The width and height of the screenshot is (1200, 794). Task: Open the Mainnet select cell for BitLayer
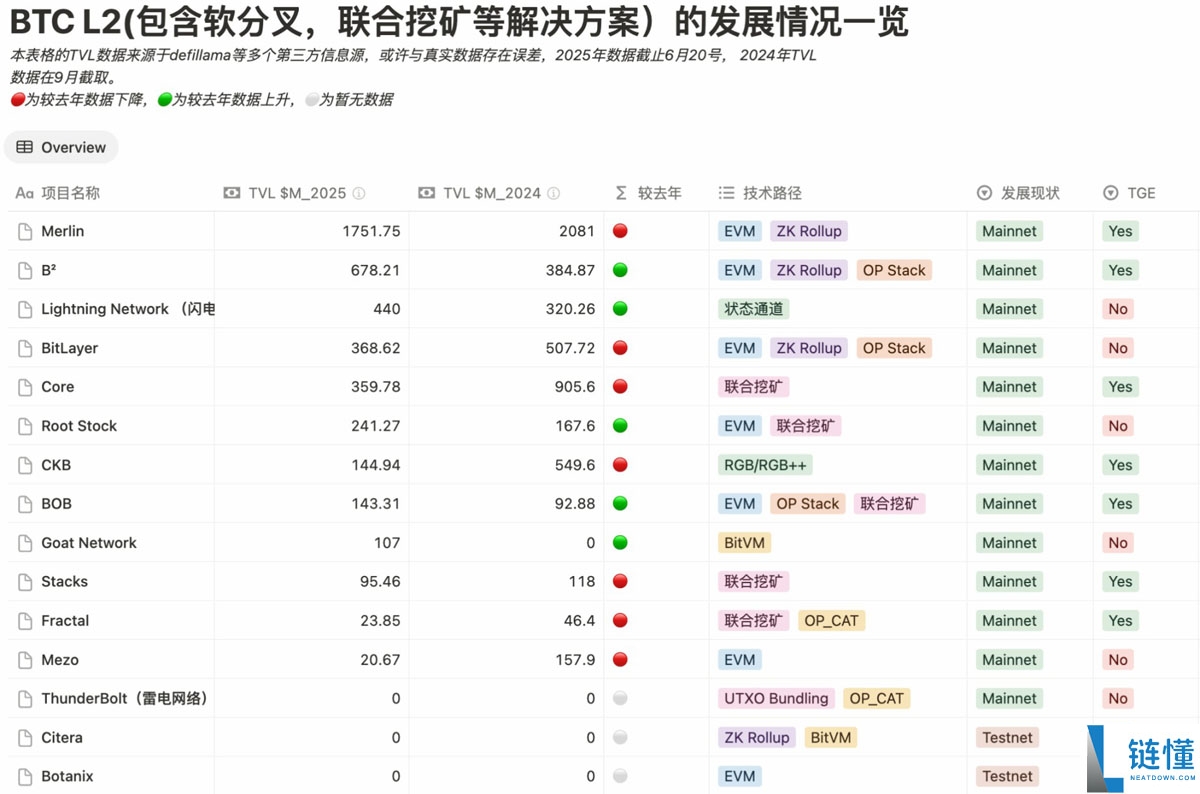tap(1008, 347)
